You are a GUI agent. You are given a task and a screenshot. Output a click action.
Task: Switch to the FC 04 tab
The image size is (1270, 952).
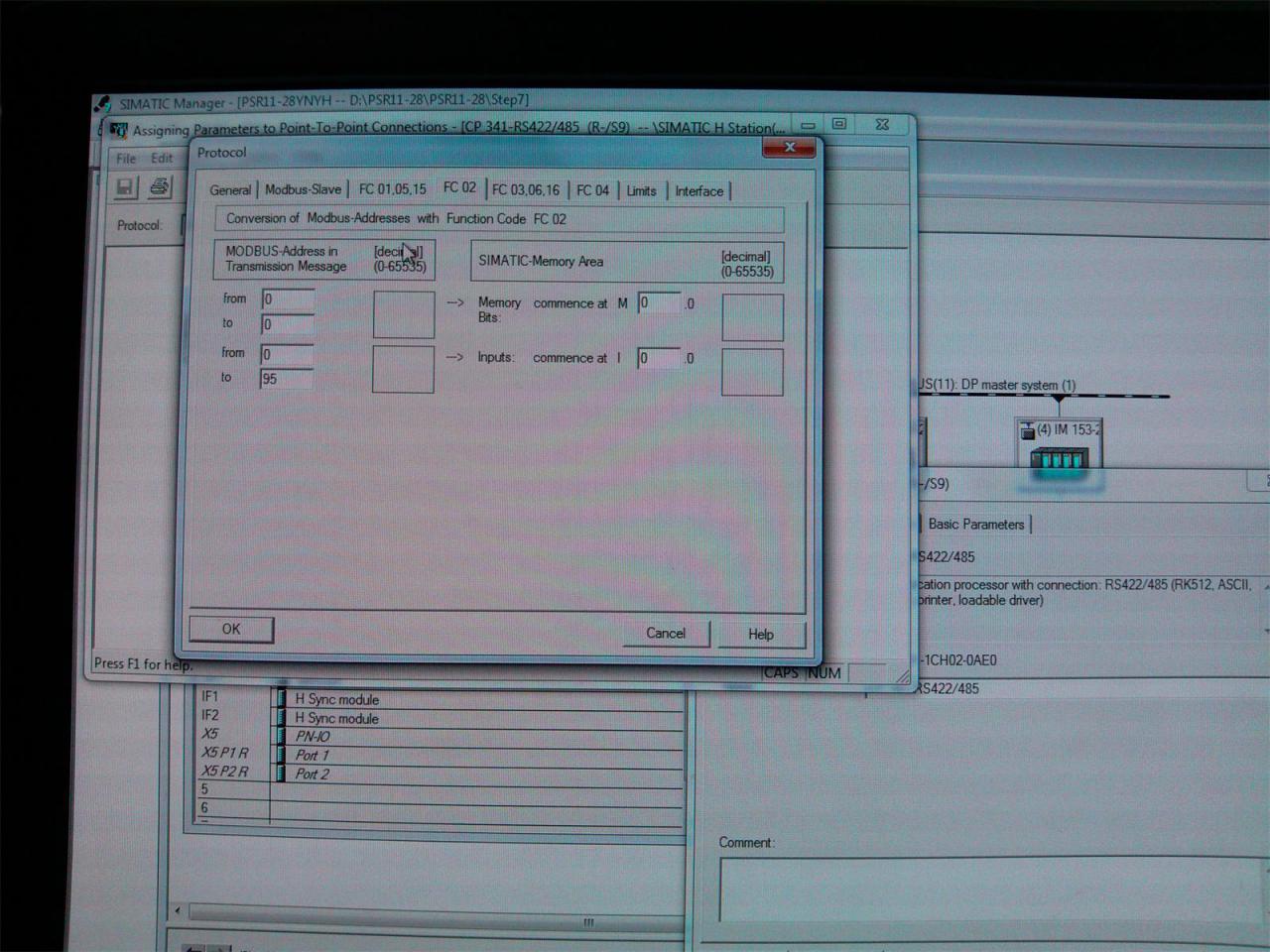click(x=592, y=190)
